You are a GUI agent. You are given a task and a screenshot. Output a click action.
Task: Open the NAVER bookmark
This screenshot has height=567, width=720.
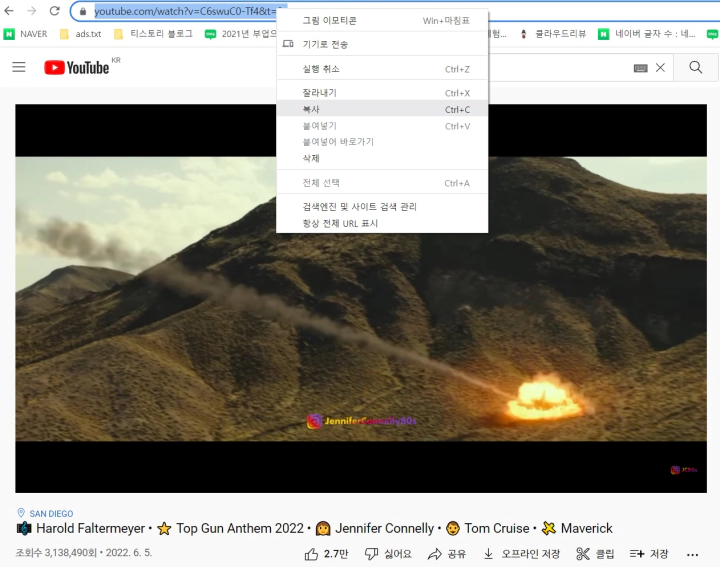pyautogui.click(x=26, y=34)
